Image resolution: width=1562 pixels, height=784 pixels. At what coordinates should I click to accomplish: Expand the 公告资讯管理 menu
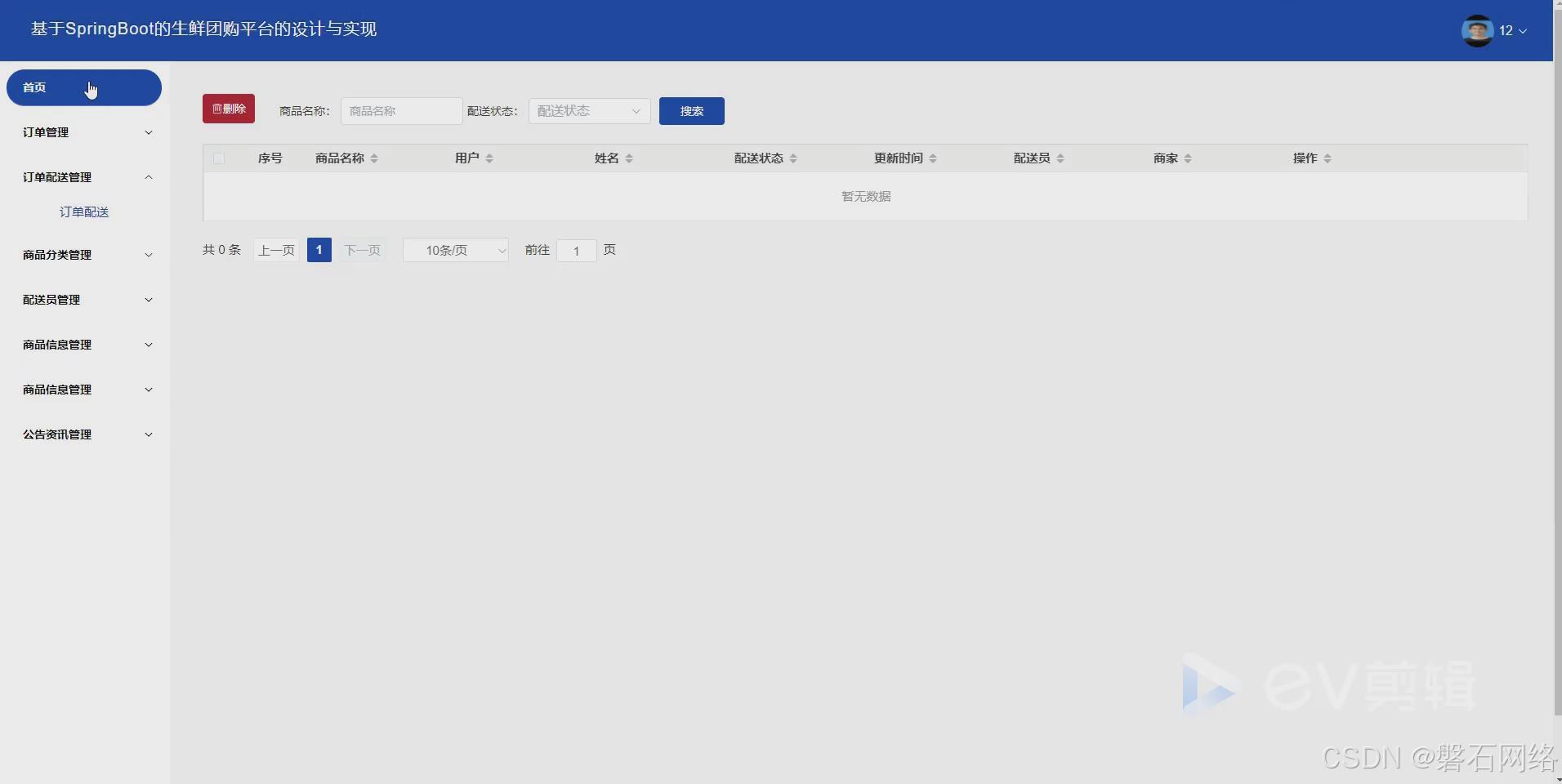pyautogui.click(x=85, y=434)
